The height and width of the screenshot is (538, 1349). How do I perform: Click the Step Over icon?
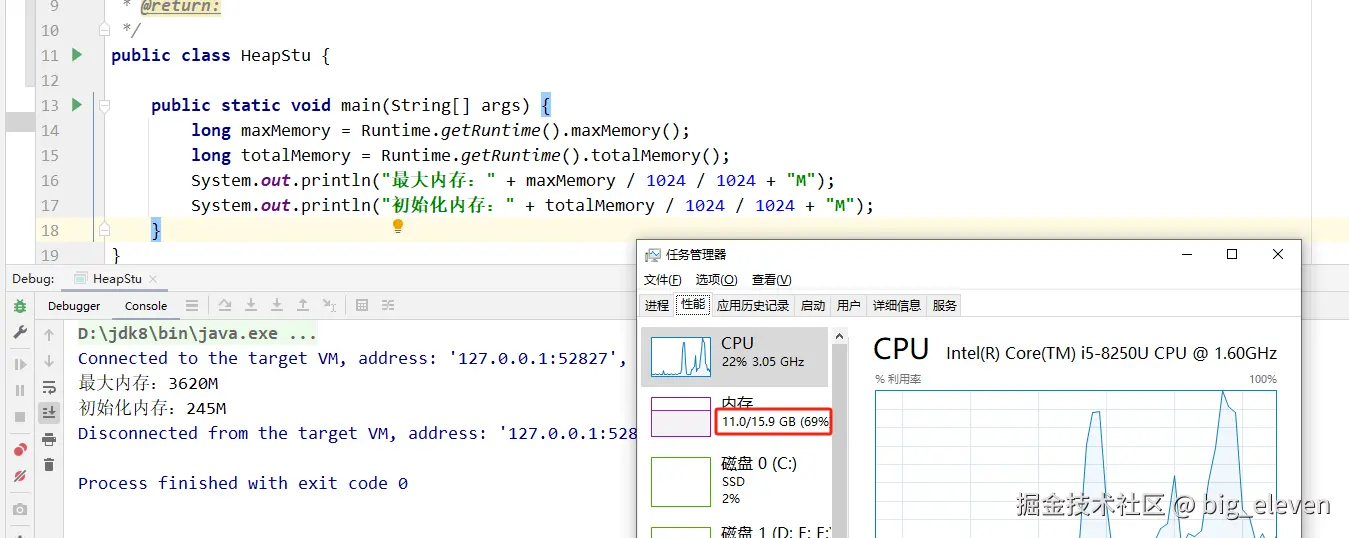251,306
